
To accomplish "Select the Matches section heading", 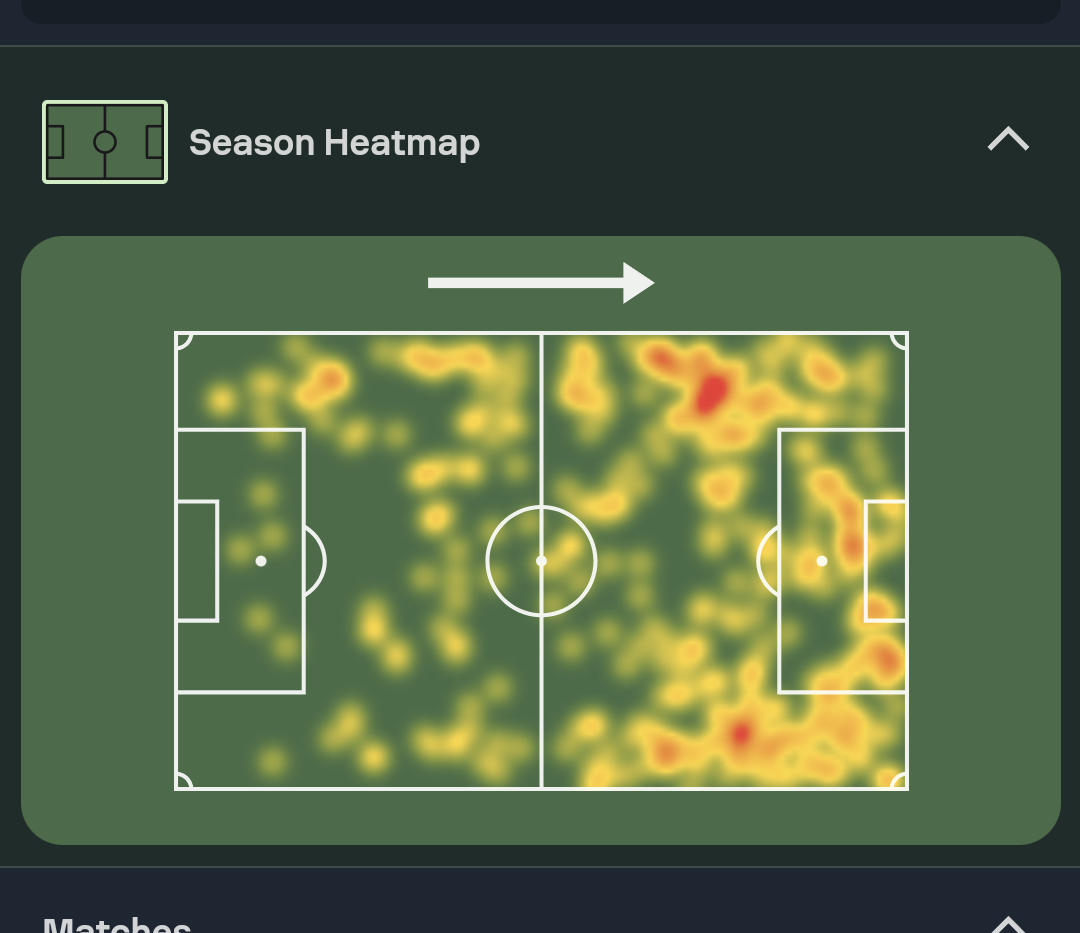I will click(117, 925).
